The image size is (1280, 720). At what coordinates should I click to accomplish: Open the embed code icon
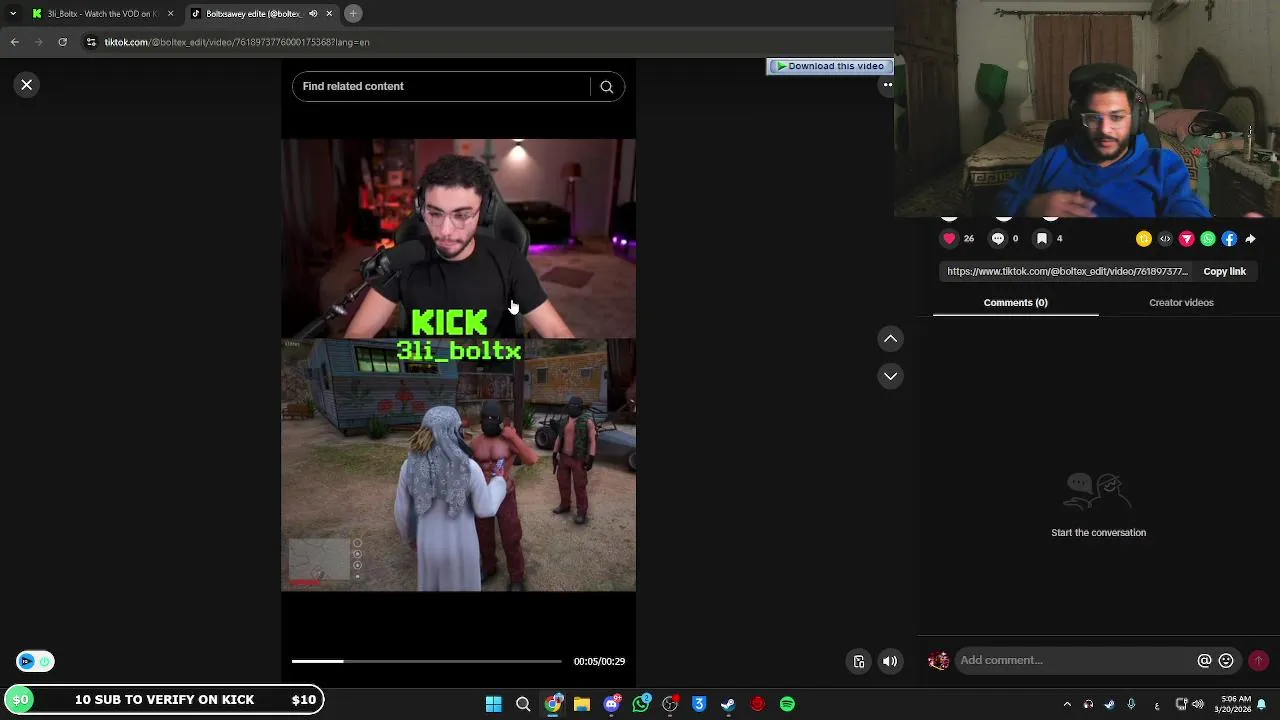click(x=1165, y=239)
